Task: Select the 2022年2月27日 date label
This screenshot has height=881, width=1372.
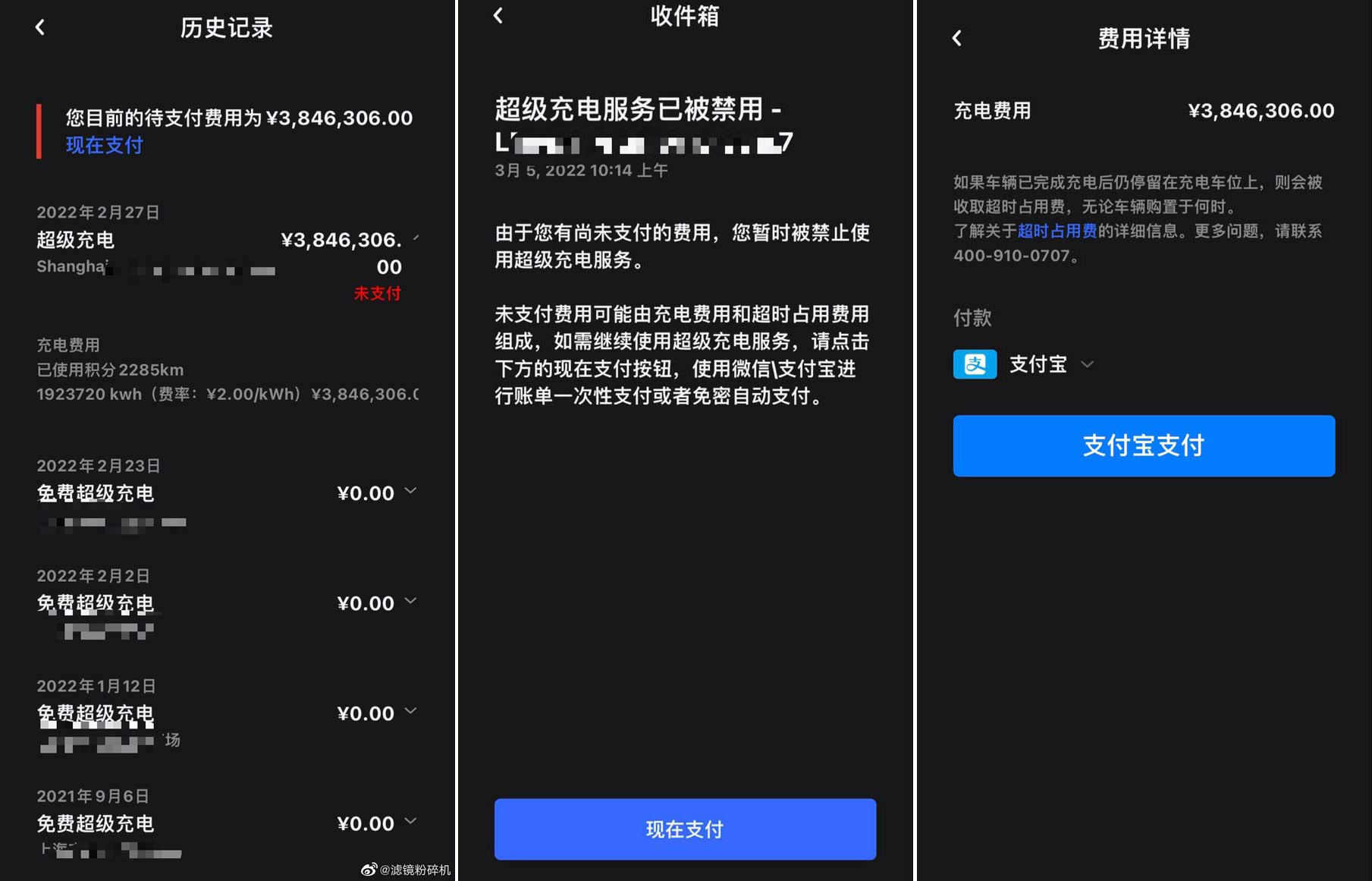Action: pos(98,212)
